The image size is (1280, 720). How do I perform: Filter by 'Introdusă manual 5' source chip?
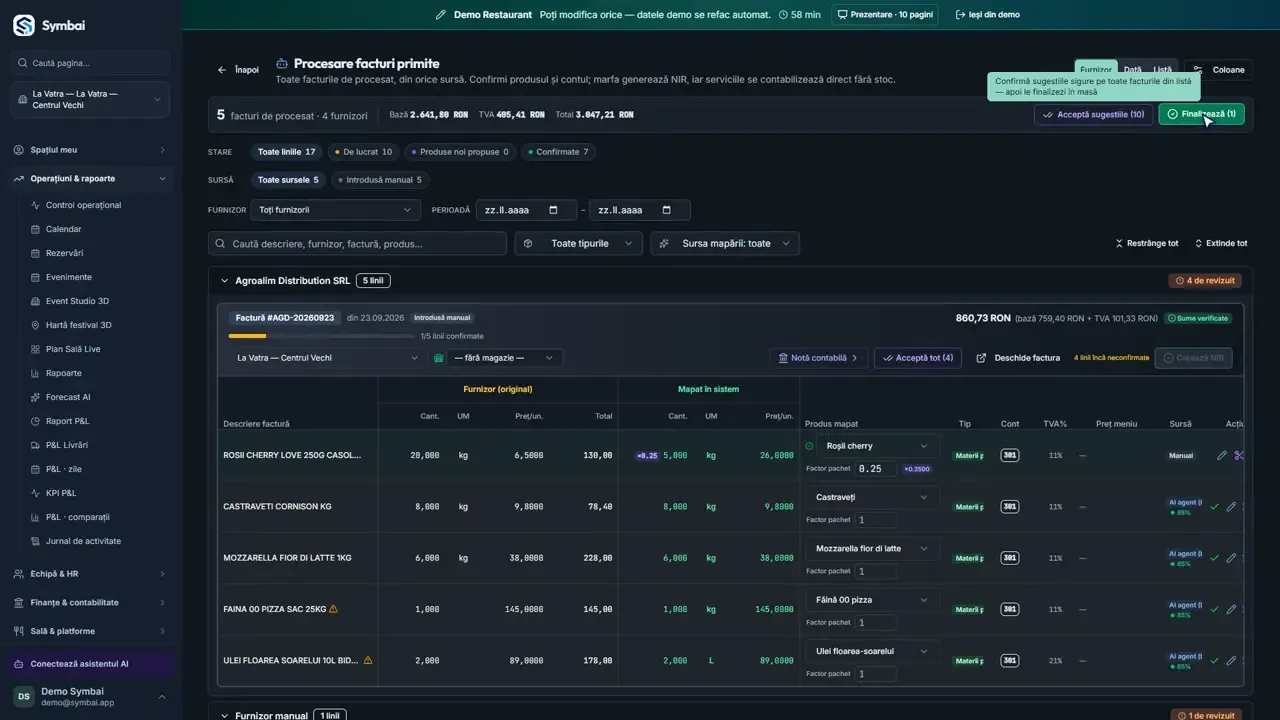coord(380,180)
